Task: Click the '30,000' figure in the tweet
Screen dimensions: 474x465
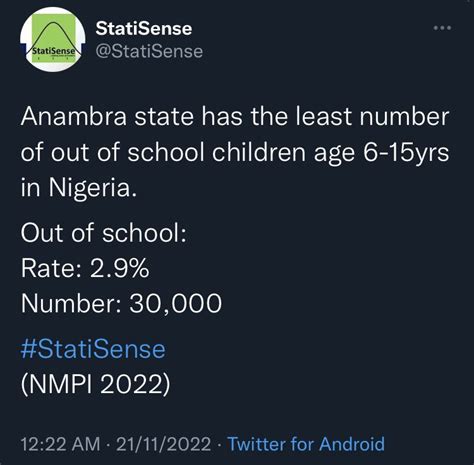Action: click(176, 303)
